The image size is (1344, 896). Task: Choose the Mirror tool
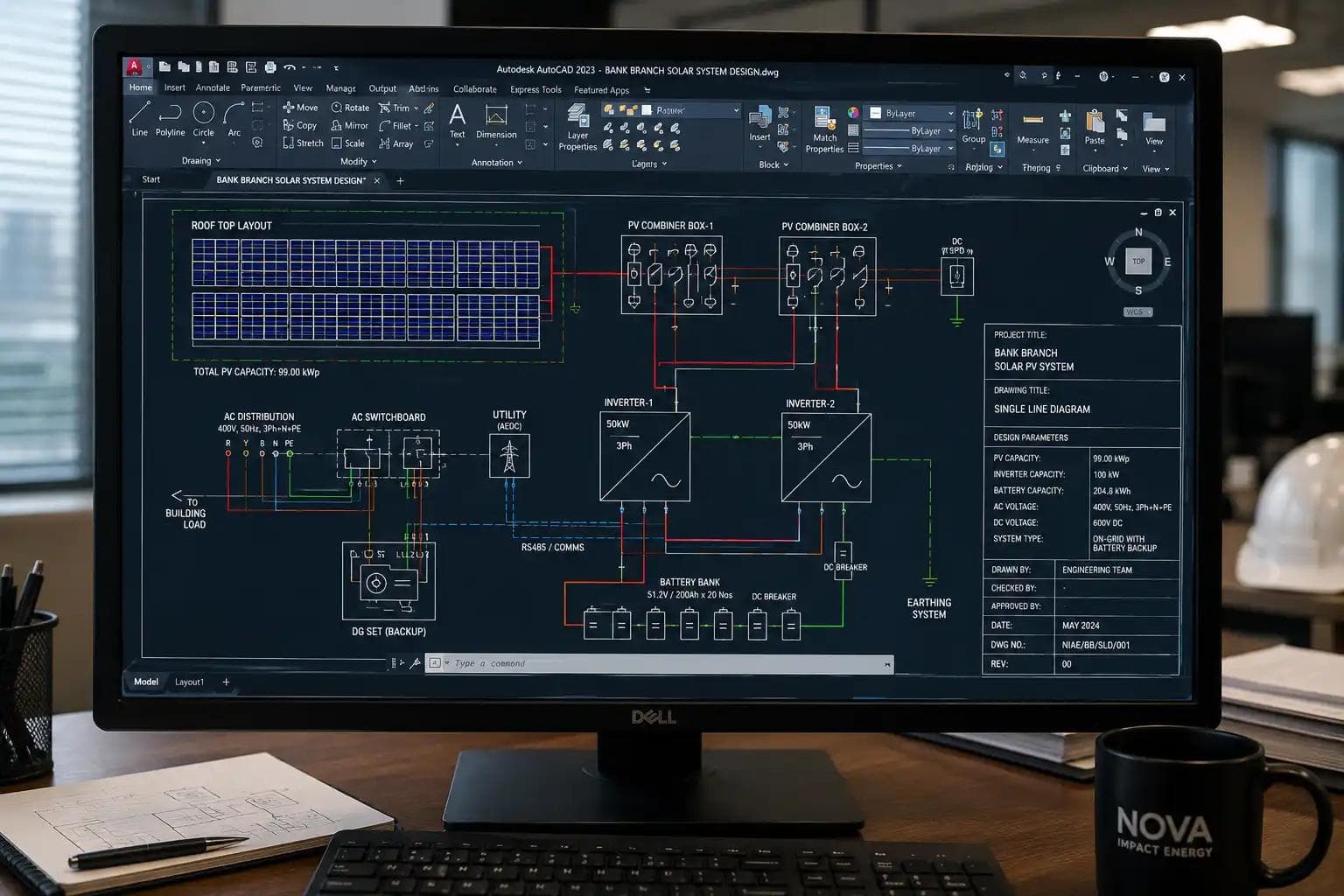(x=350, y=125)
